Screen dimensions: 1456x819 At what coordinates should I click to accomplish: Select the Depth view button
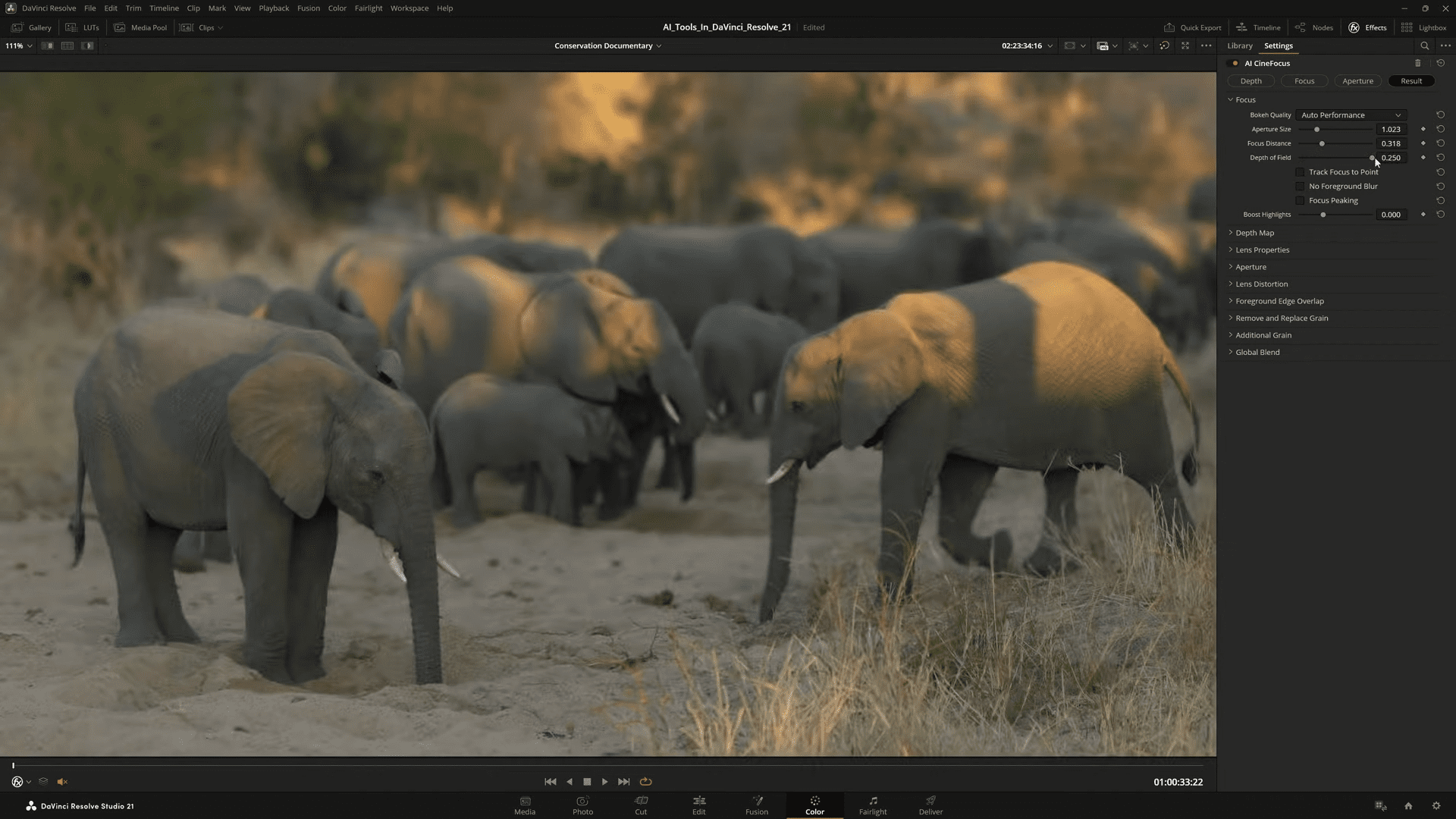1250,80
